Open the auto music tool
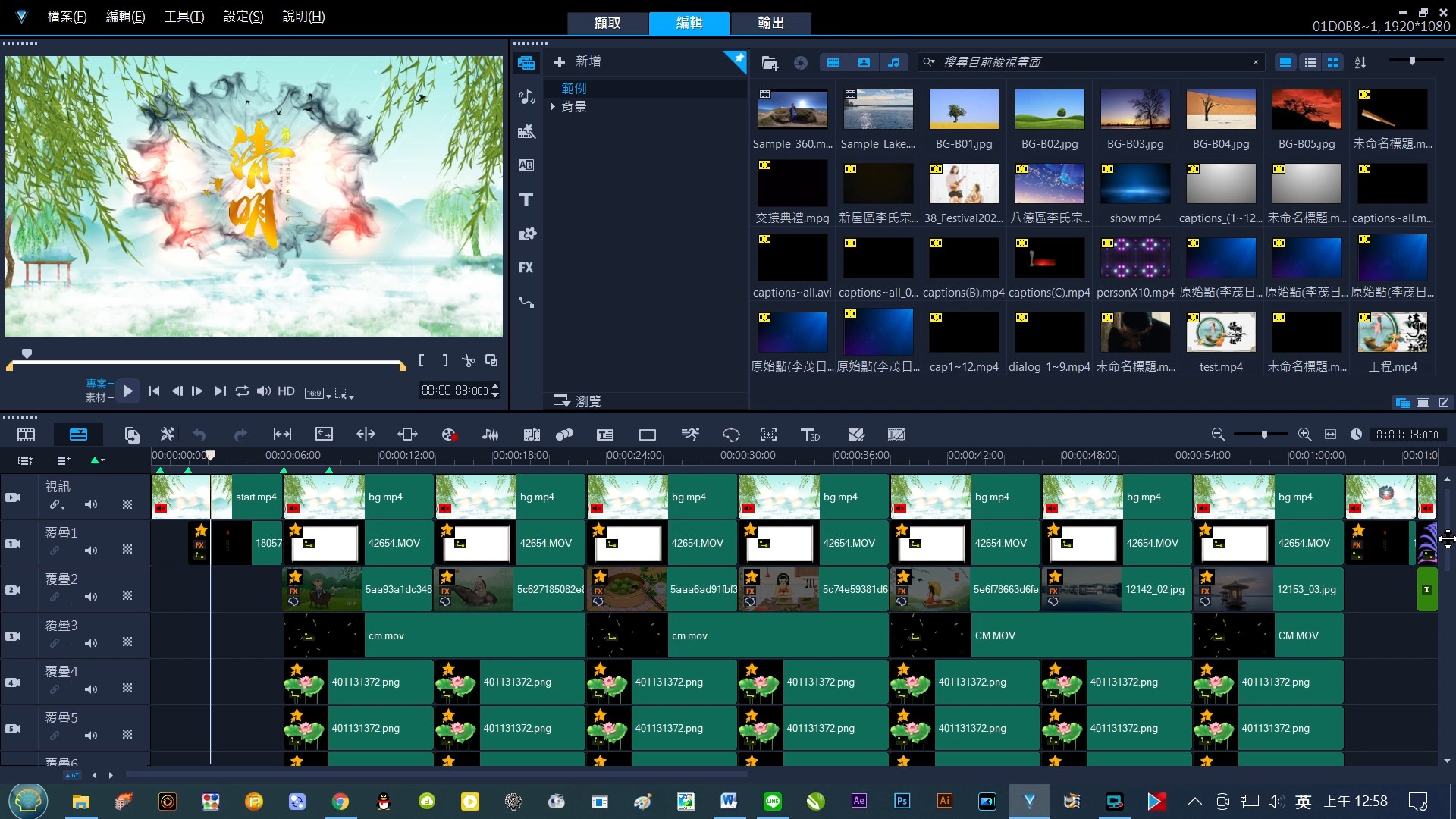This screenshot has height=819, width=1456. 532,435
